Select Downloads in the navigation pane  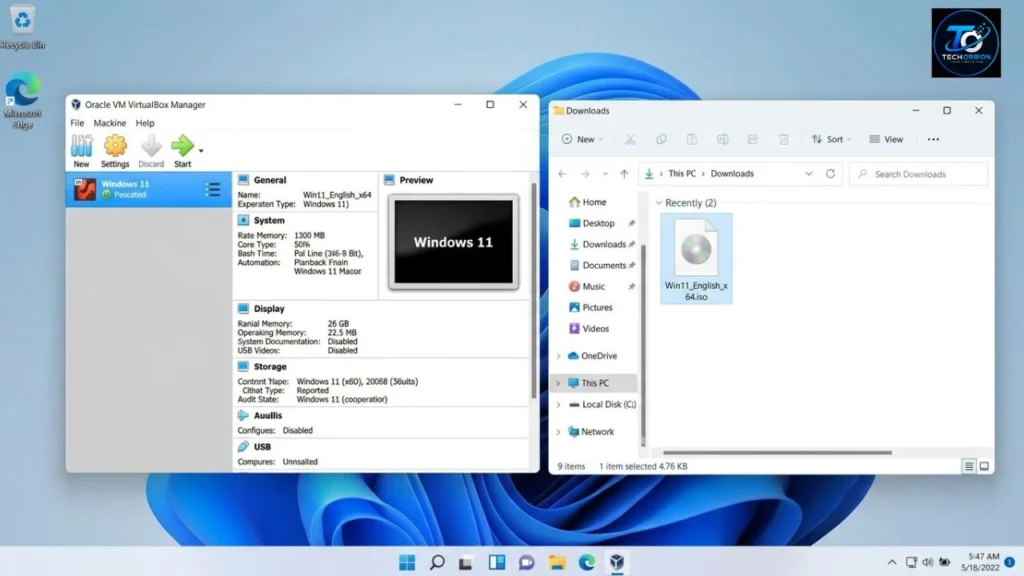597,244
